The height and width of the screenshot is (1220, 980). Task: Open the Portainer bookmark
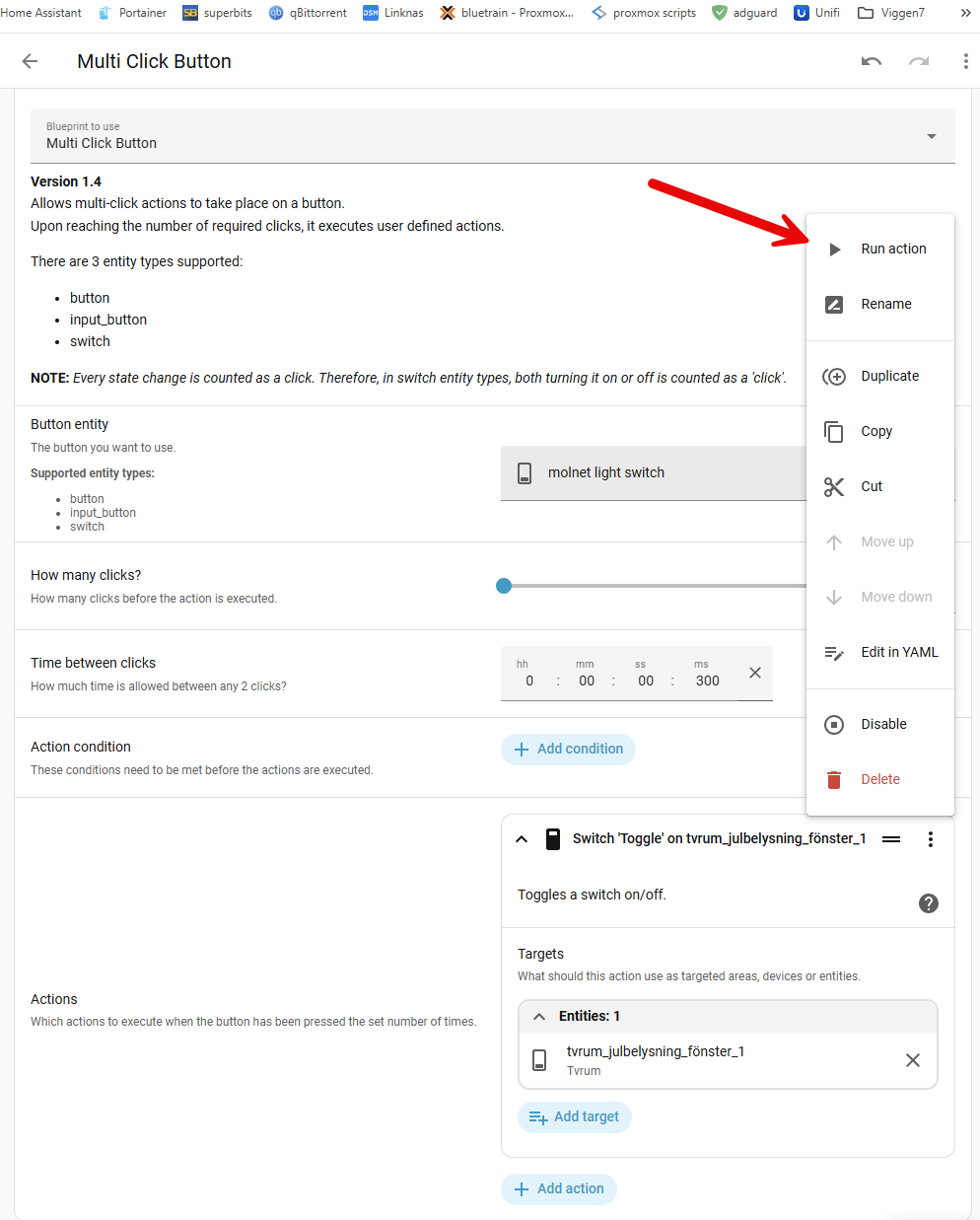pyautogui.click(x=132, y=13)
